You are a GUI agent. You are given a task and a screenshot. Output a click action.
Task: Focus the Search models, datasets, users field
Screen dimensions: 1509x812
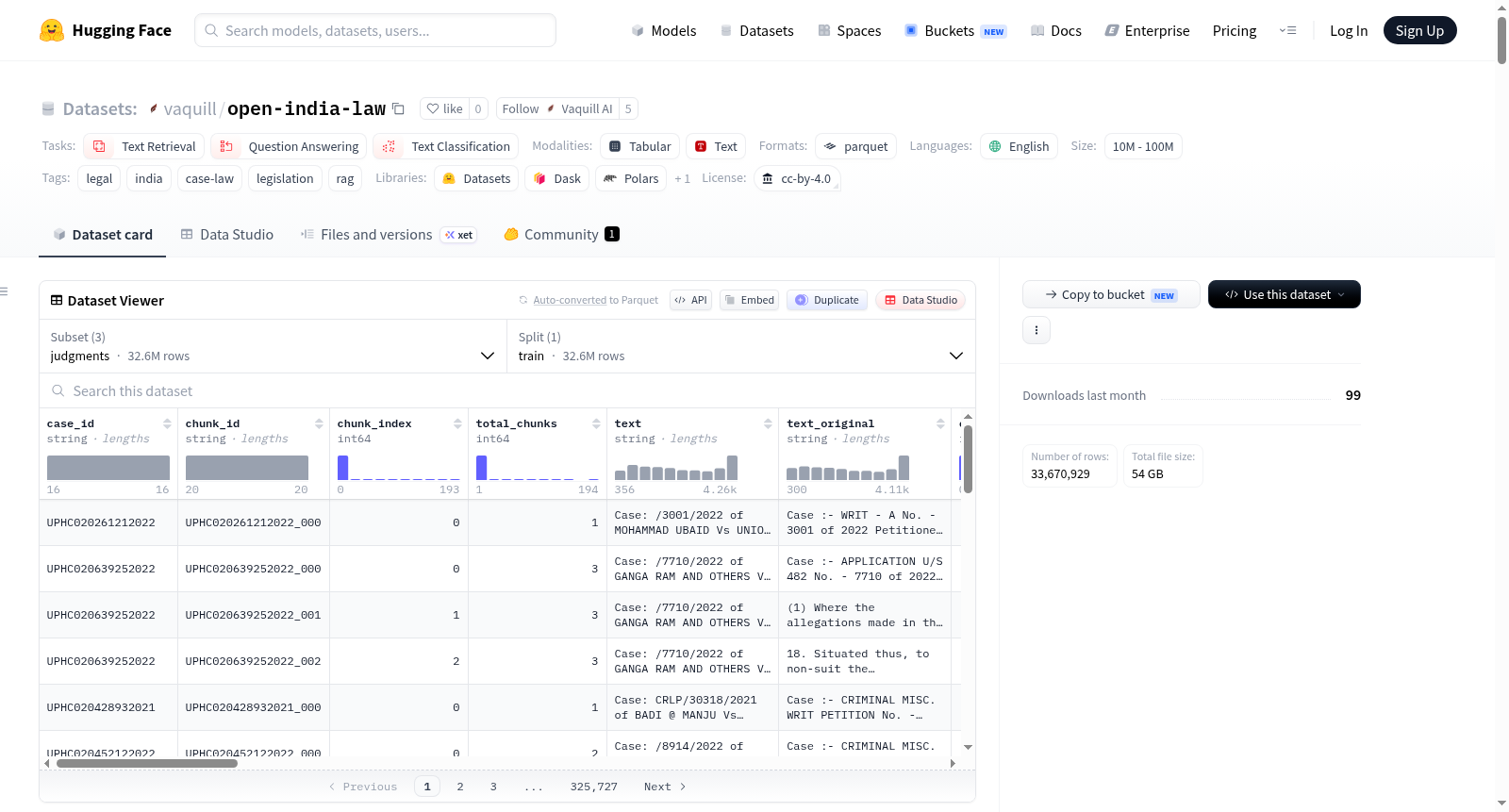coord(375,30)
